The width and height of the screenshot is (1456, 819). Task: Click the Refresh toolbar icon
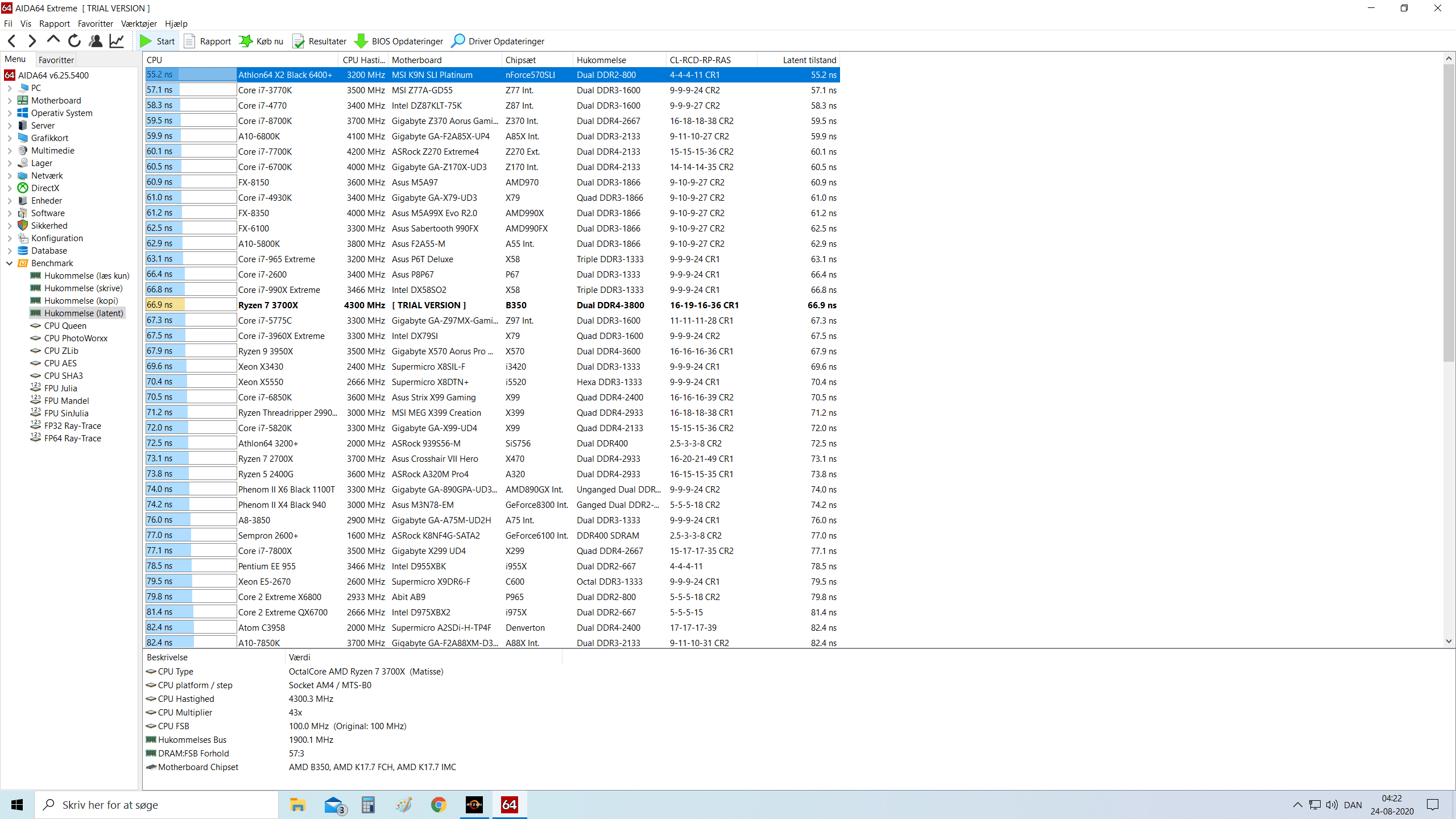coord(75,41)
